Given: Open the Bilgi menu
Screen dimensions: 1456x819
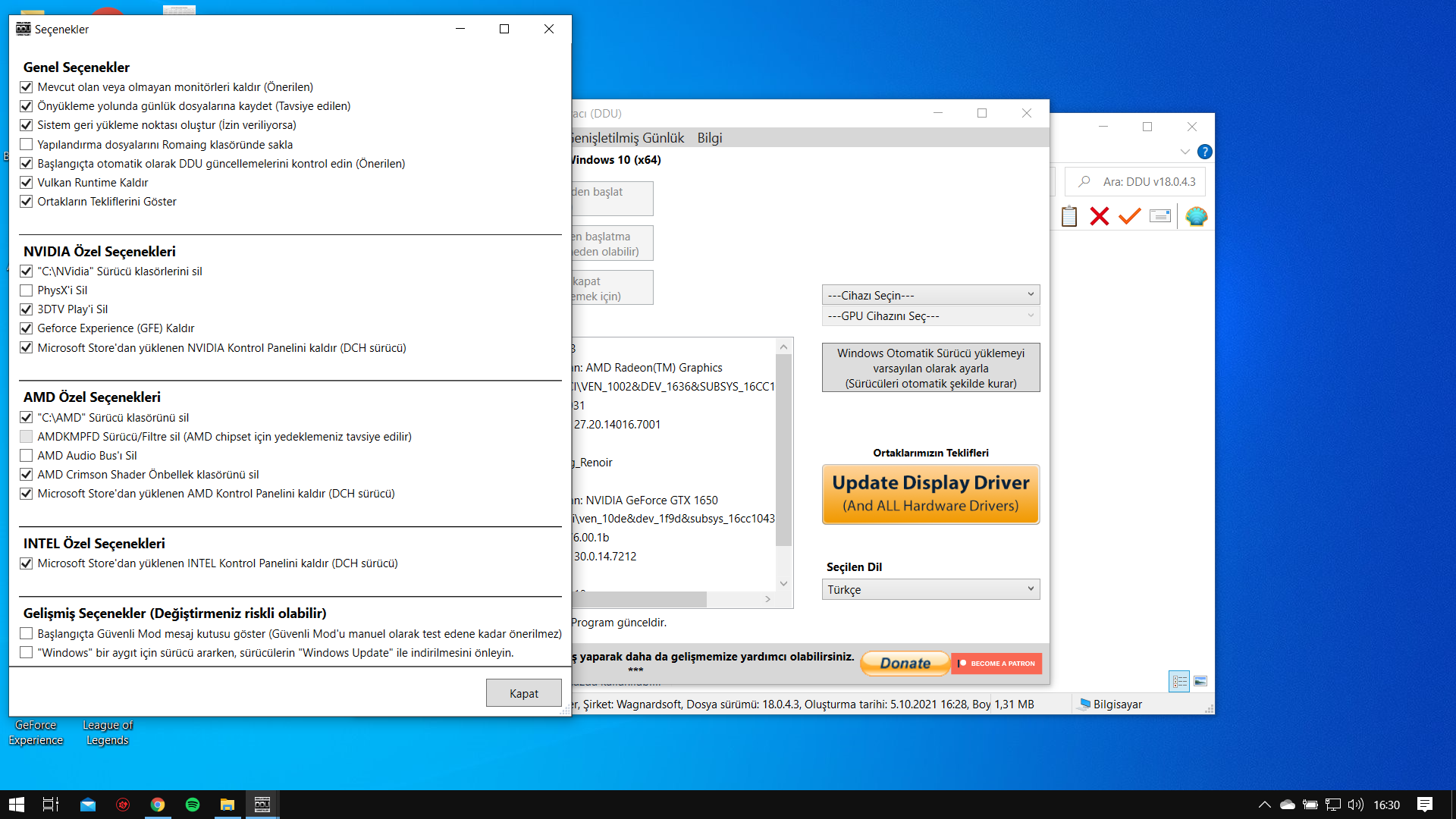Looking at the screenshot, I should [709, 138].
